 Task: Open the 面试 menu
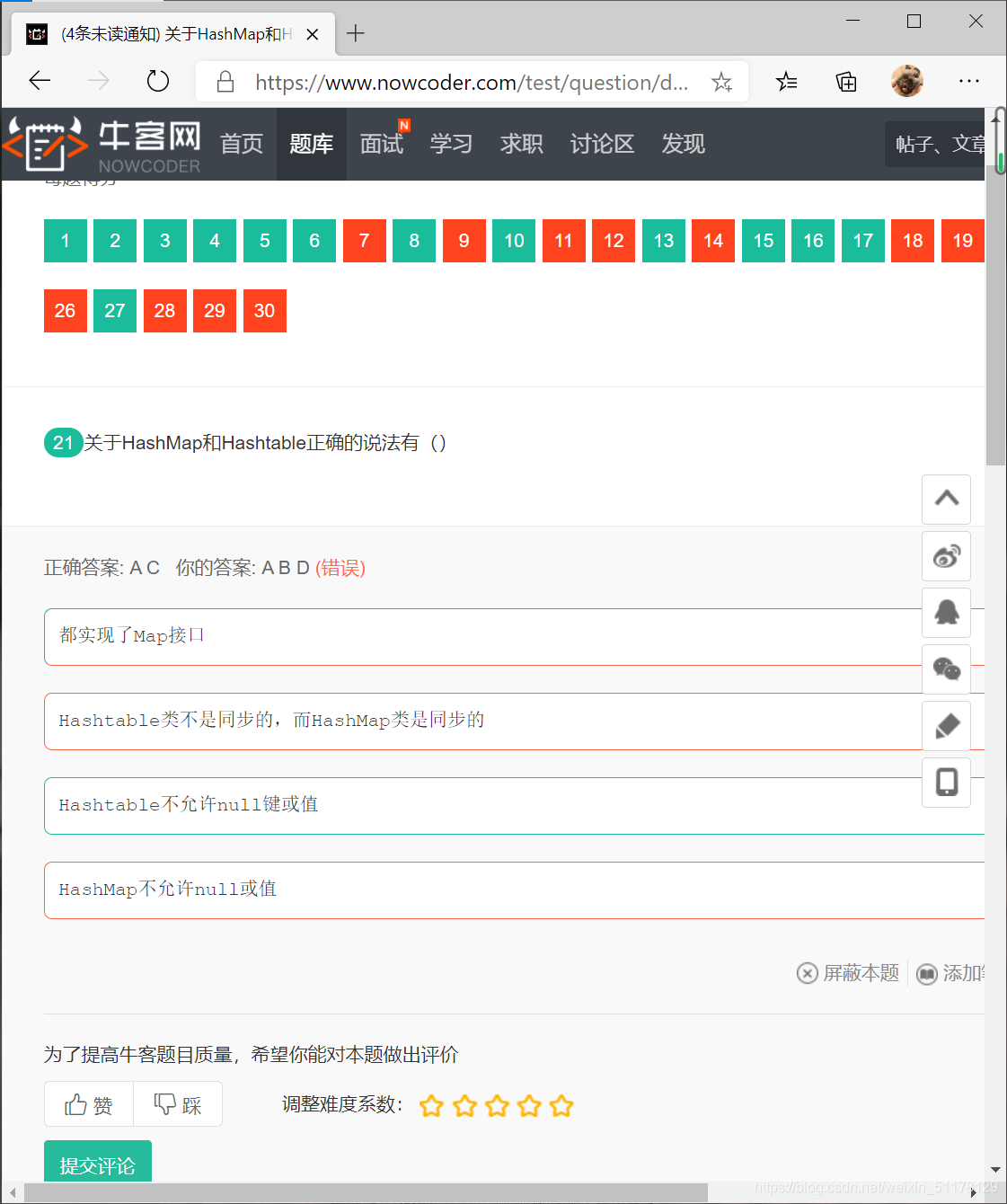click(382, 144)
